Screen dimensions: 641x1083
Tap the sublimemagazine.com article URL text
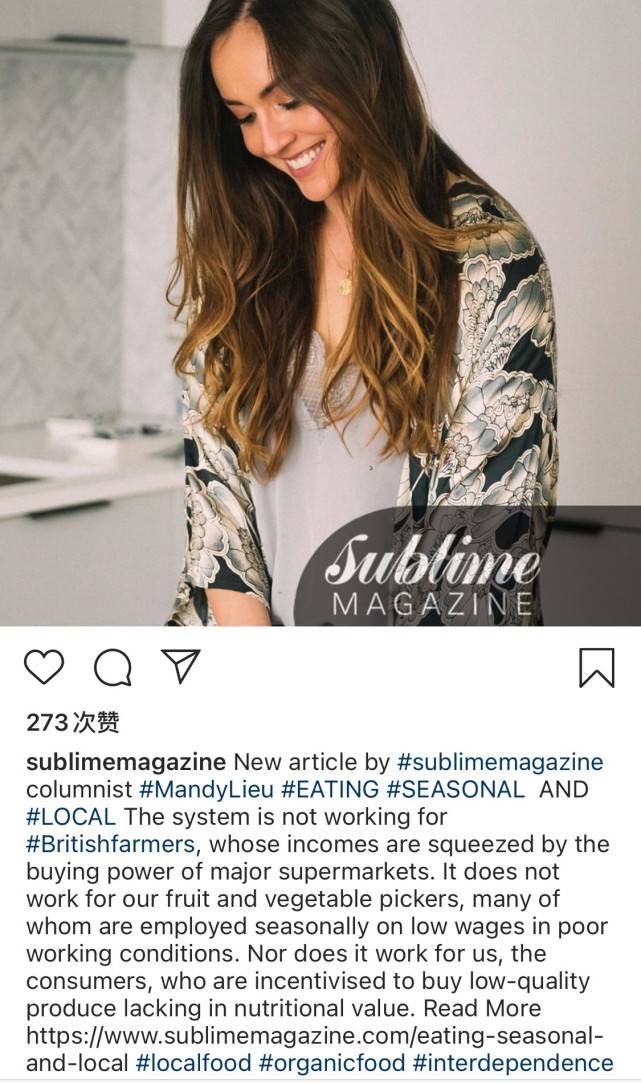pos(315,1048)
